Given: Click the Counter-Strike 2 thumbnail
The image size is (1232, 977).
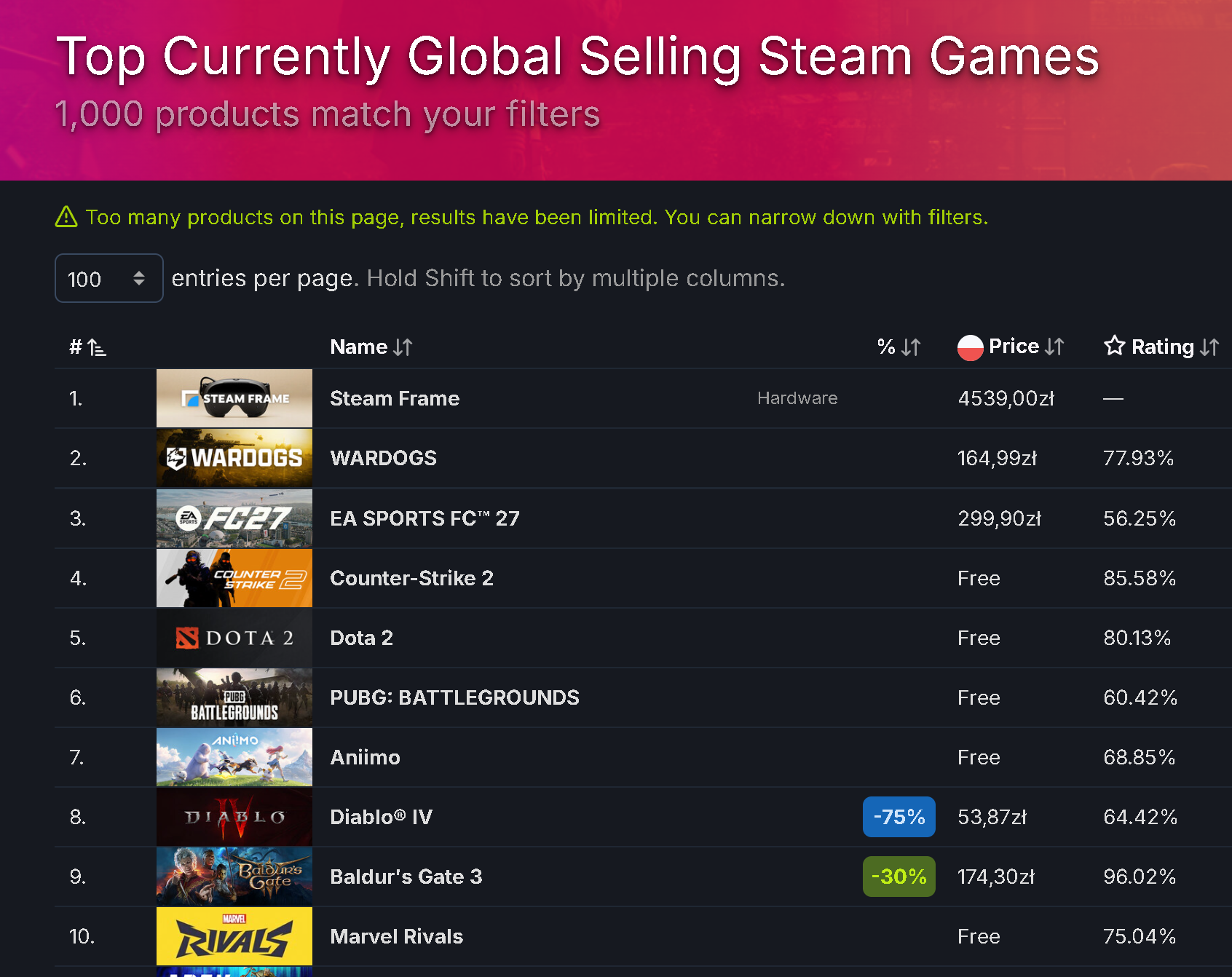Looking at the screenshot, I should [234, 578].
